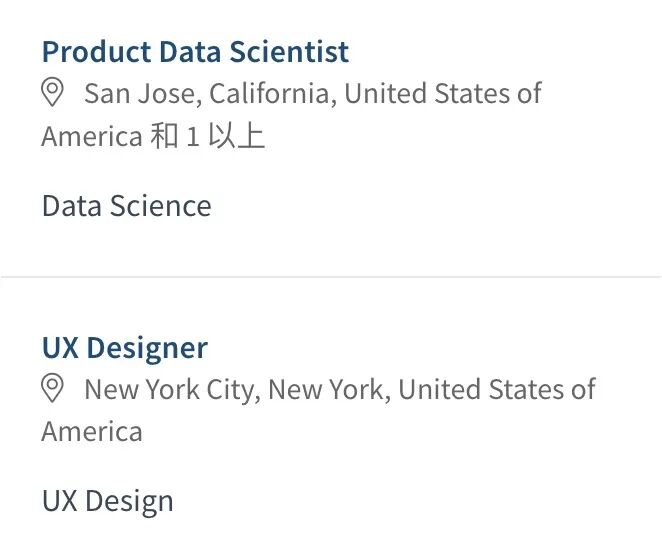Viewport: 662px width, 560px height.
Task: Click the divider line between the listings
Action: pos(330,277)
